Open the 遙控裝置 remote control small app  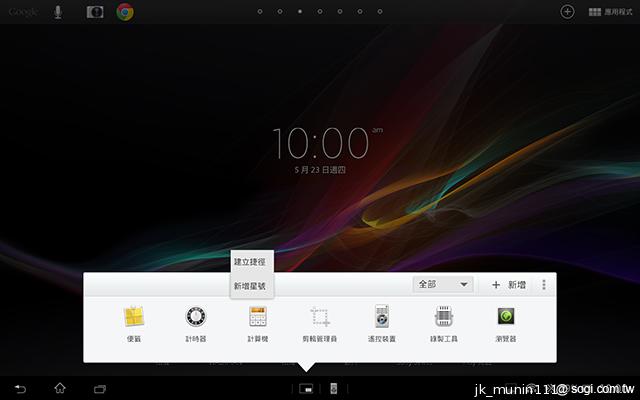click(x=382, y=323)
